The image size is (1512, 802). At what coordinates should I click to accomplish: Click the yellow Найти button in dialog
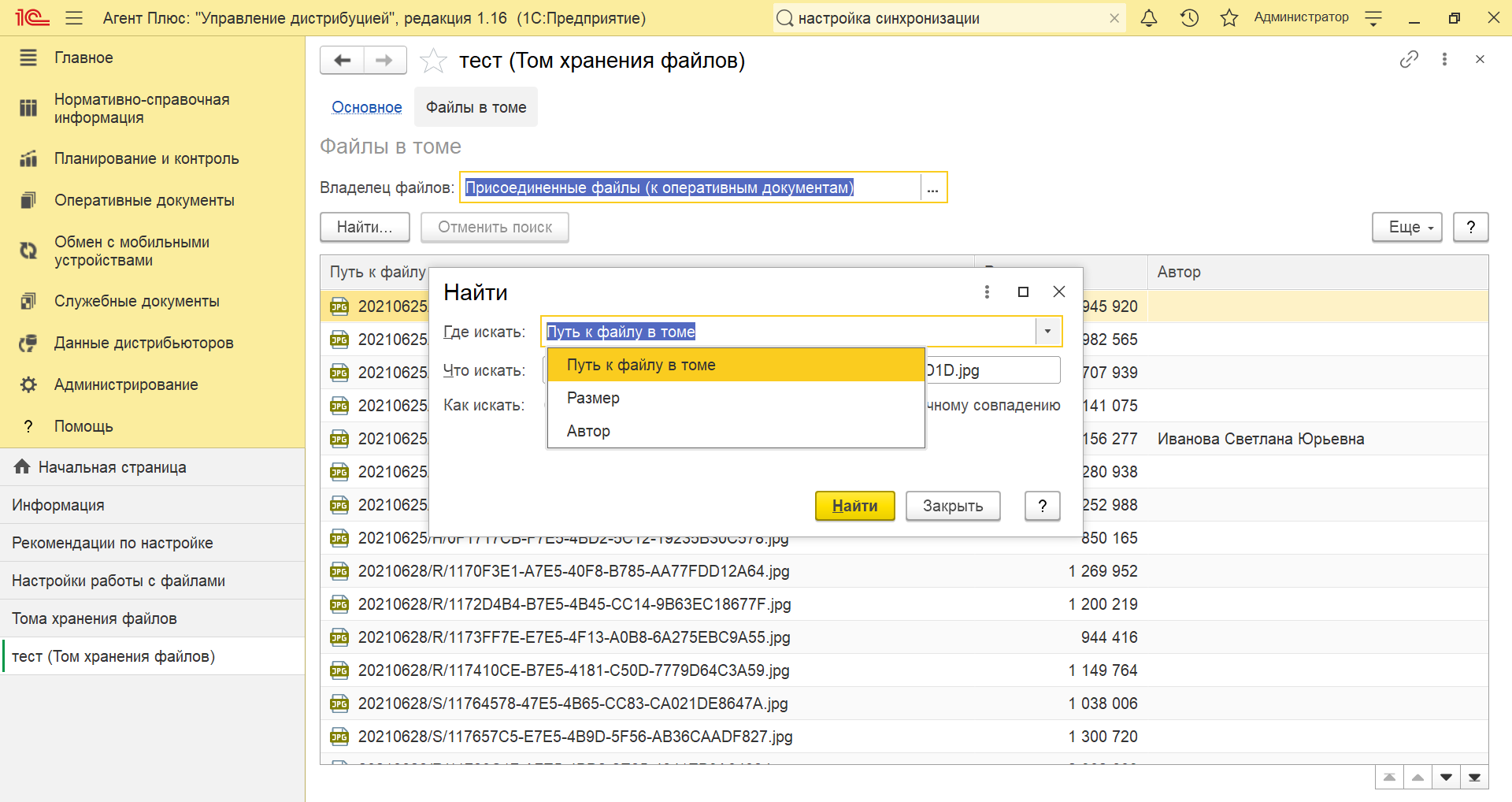pos(854,506)
